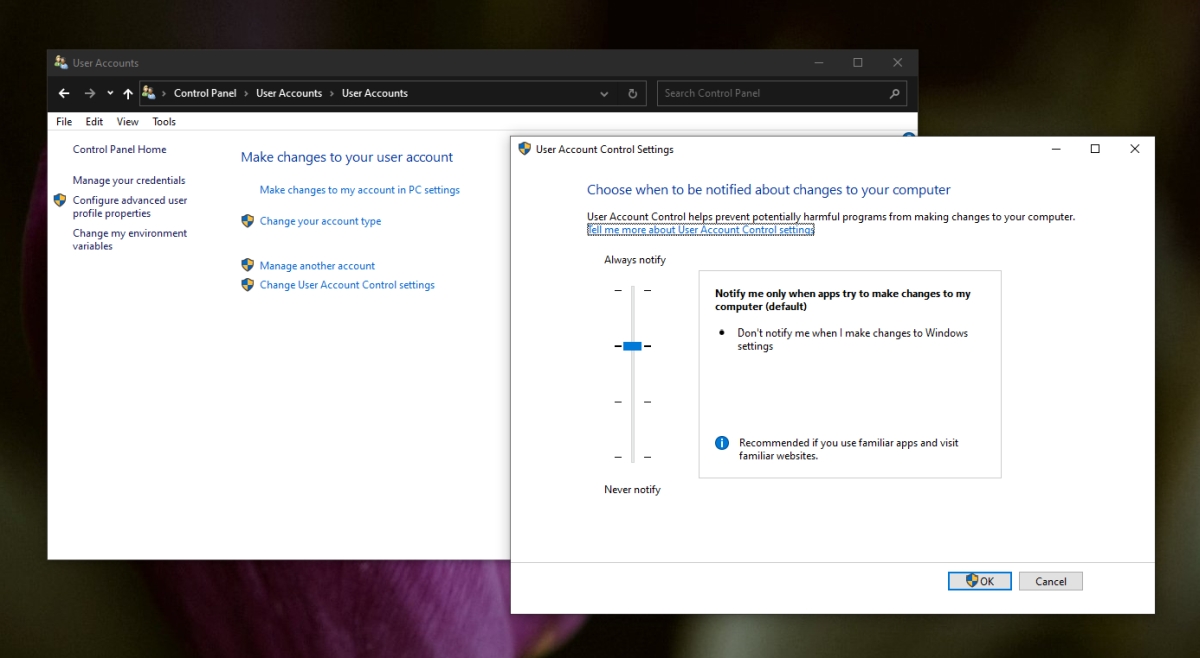This screenshot has width=1200, height=658.
Task: Click breadcrumb chevron before the last User Accounts
Action: pyautogui.click(x=332, y=93)
